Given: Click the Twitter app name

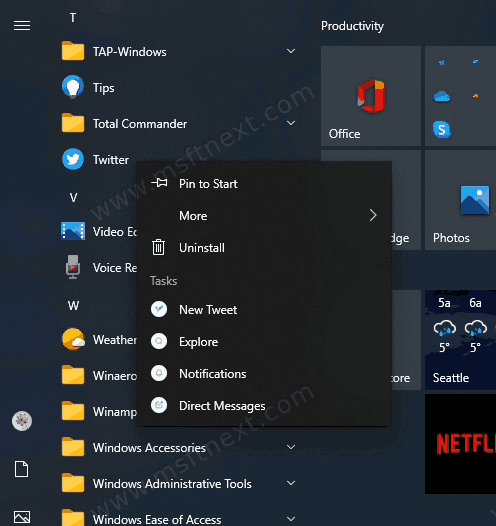Looking at the screenshot, I should tap(111, 160).
